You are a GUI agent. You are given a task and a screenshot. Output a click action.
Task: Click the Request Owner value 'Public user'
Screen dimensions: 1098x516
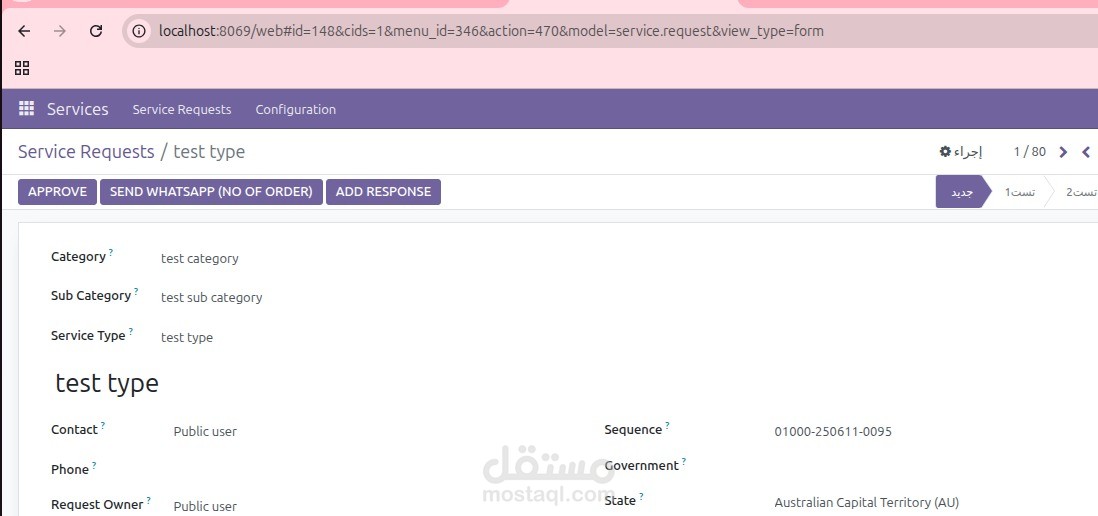(x=205, y=506)
